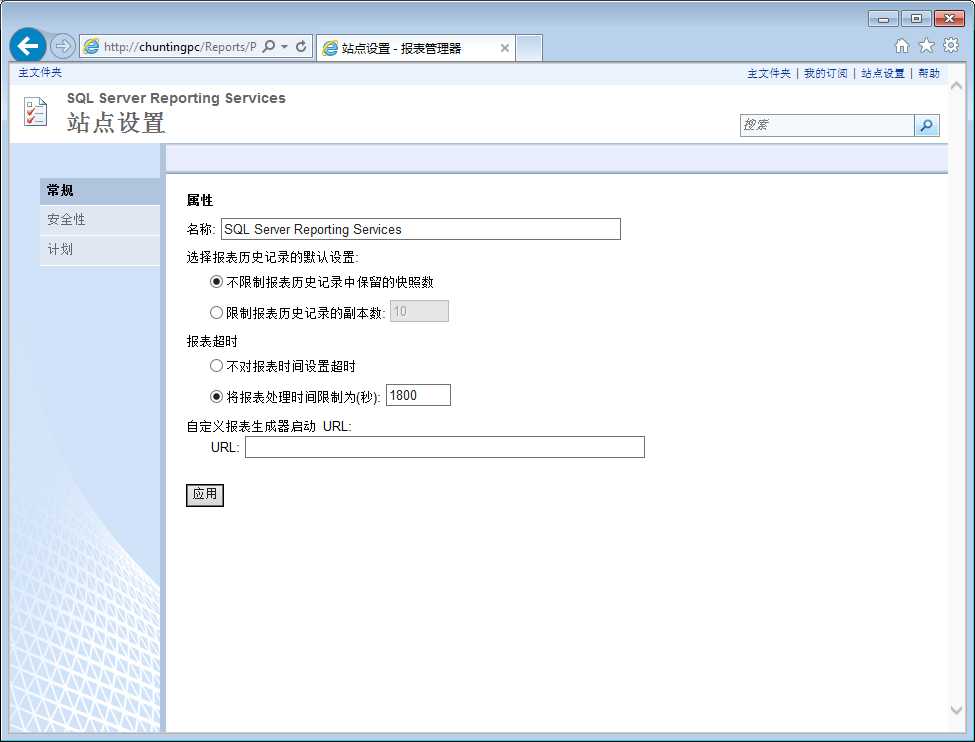
Task: Click the site settings checklist page icon
Action: [35, 112]
